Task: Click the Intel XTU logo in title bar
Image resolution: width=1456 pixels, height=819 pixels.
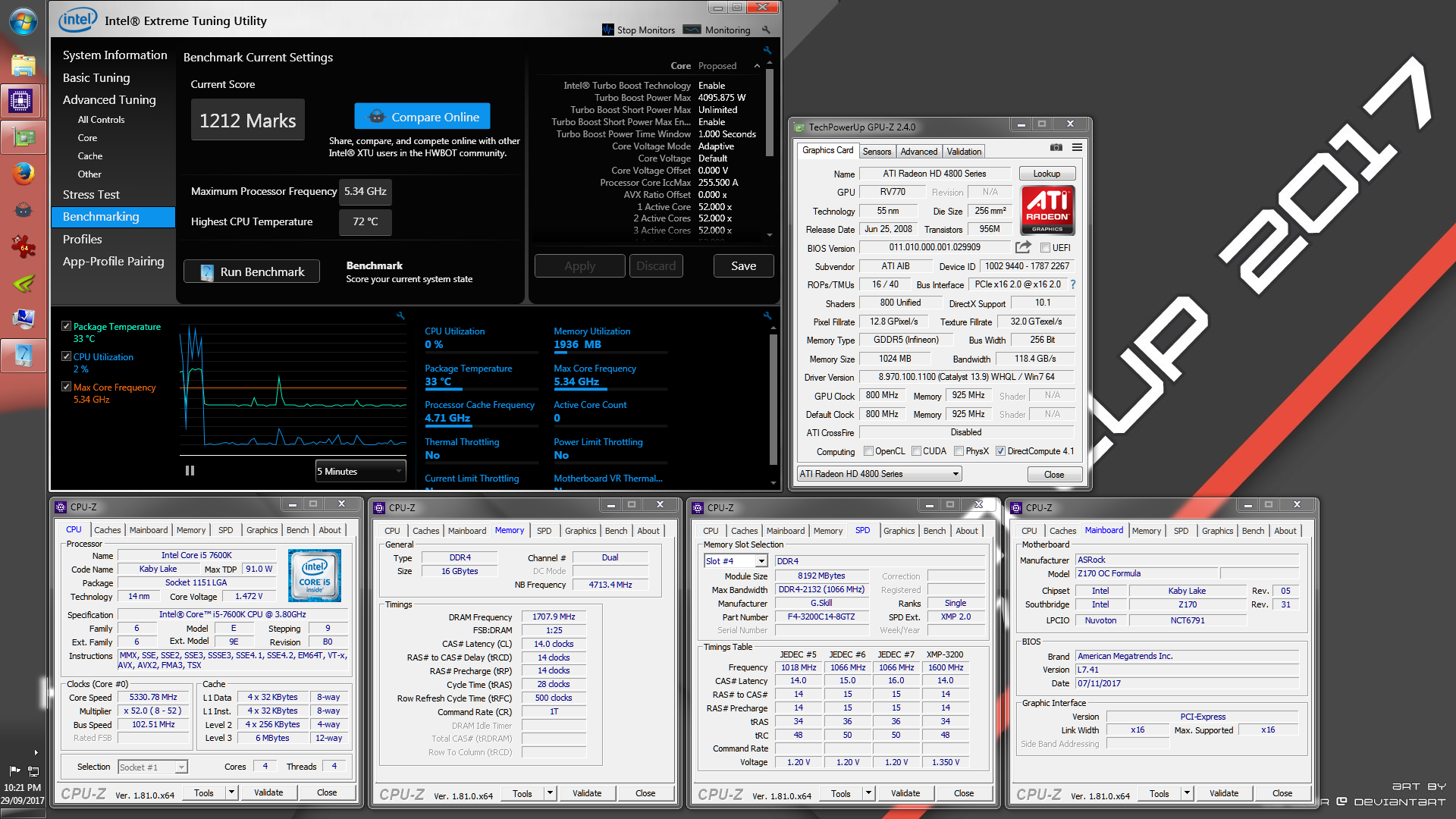Action: pyautogui.click(x=77, y=20)
